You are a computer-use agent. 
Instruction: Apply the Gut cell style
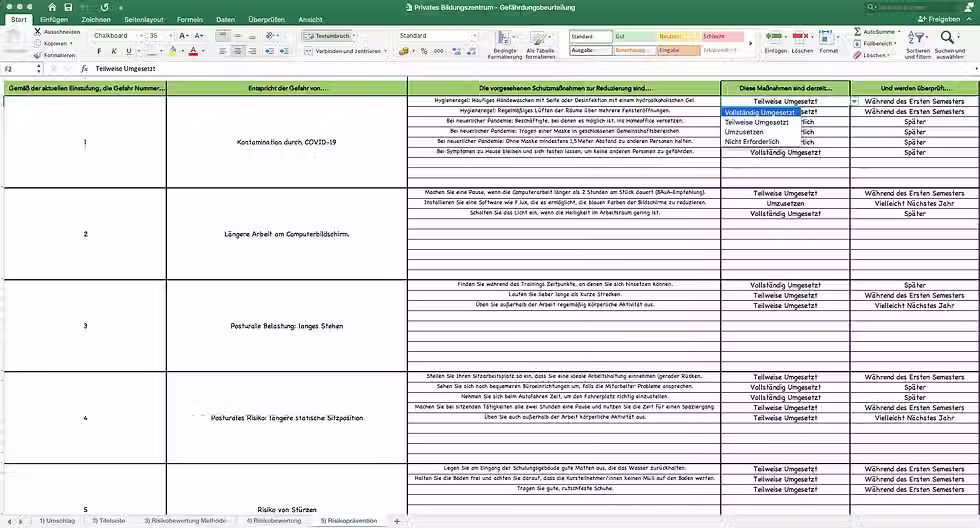(x=634, y=36)
